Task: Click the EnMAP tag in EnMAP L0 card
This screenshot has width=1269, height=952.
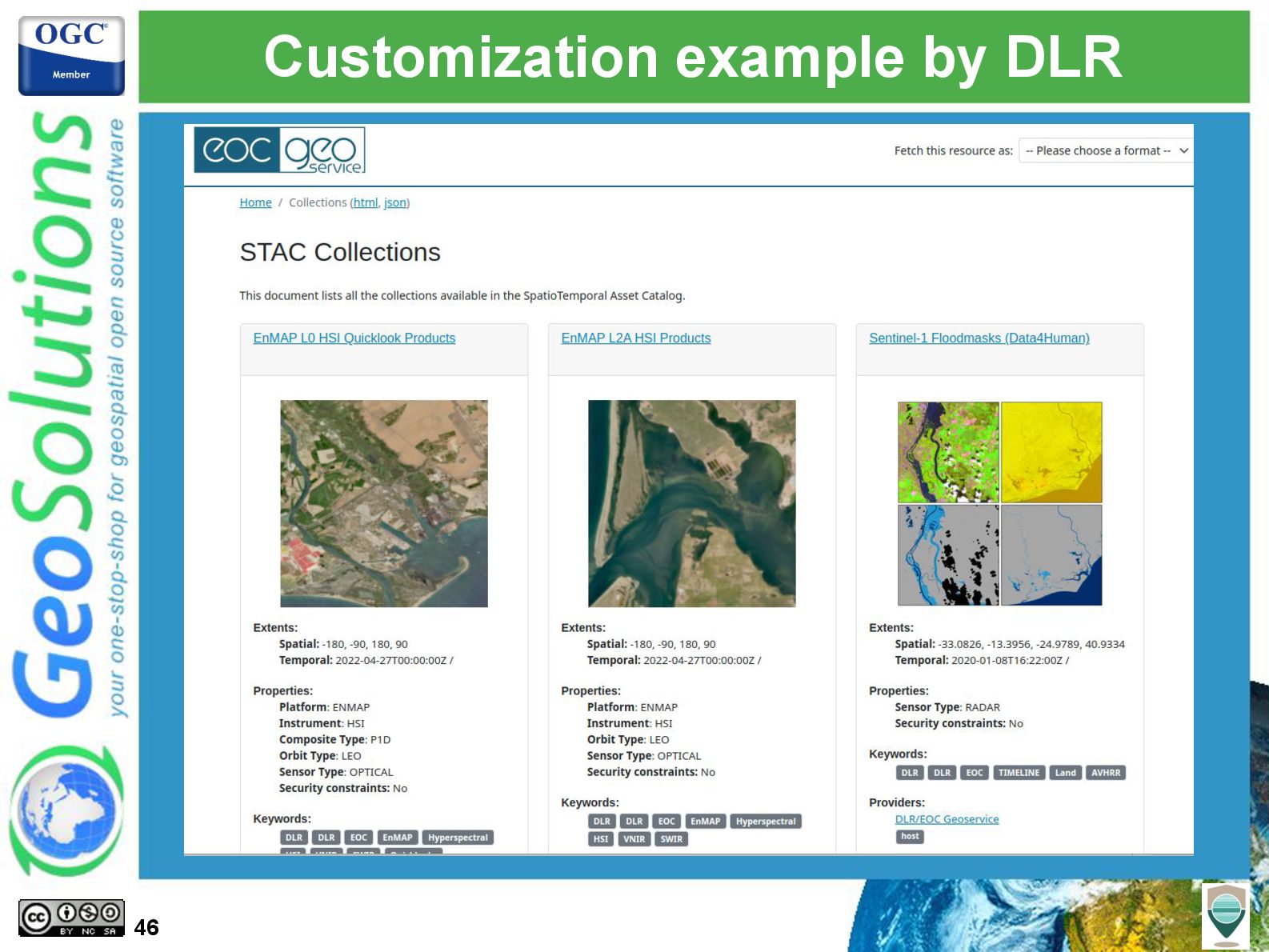Action: coord(397,838)
